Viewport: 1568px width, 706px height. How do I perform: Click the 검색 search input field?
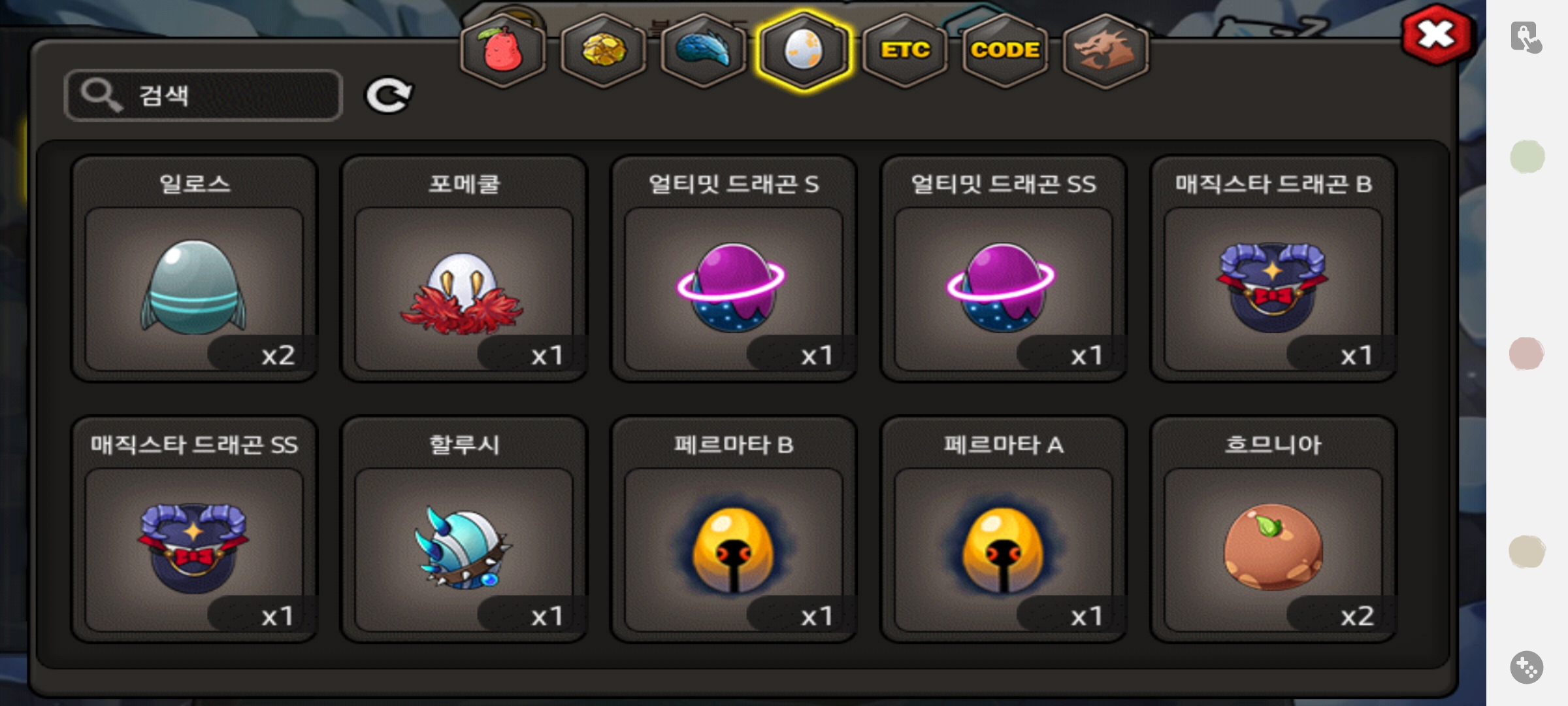tap(203, 95)
